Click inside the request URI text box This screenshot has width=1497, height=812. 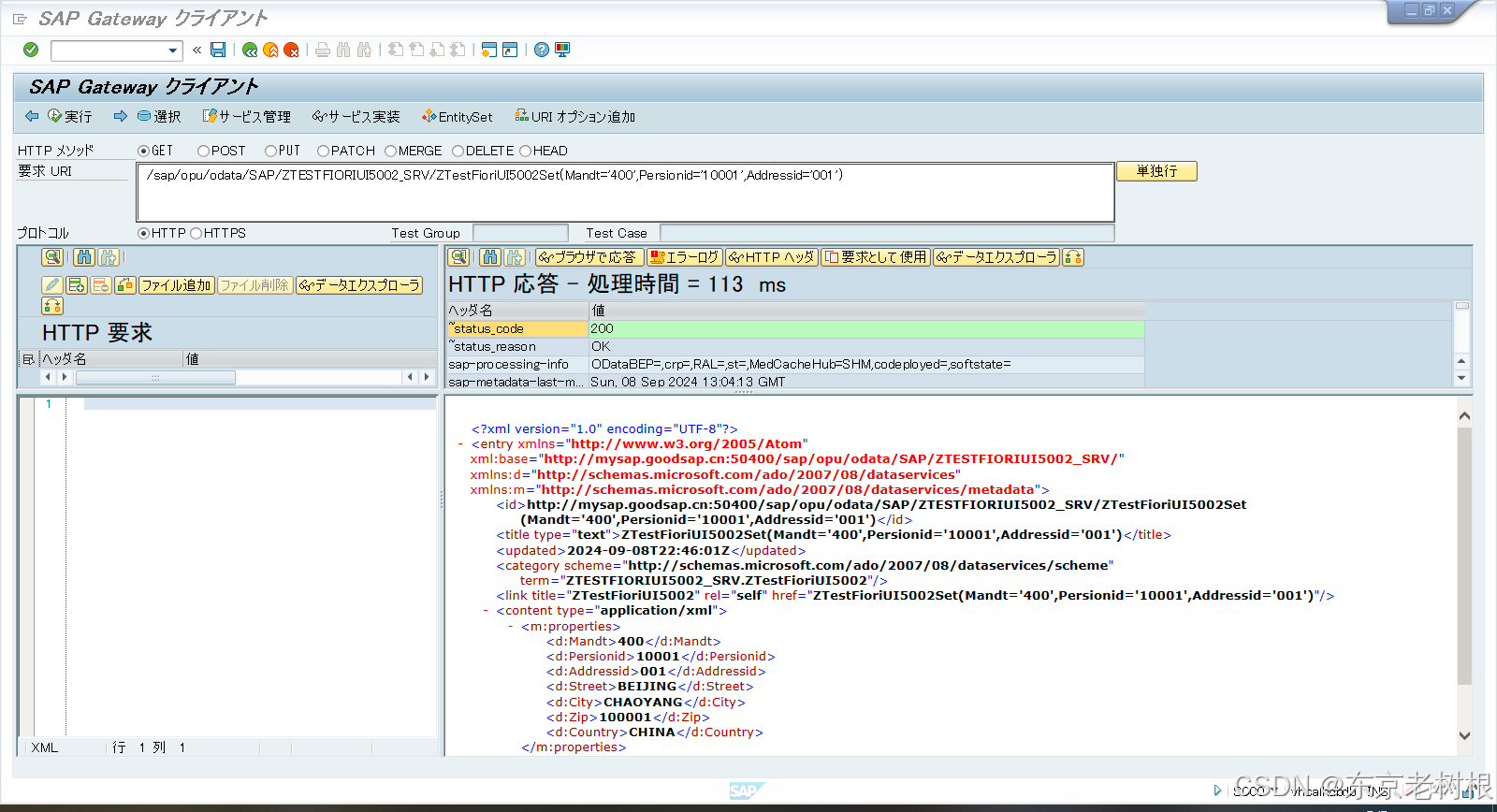625,192
